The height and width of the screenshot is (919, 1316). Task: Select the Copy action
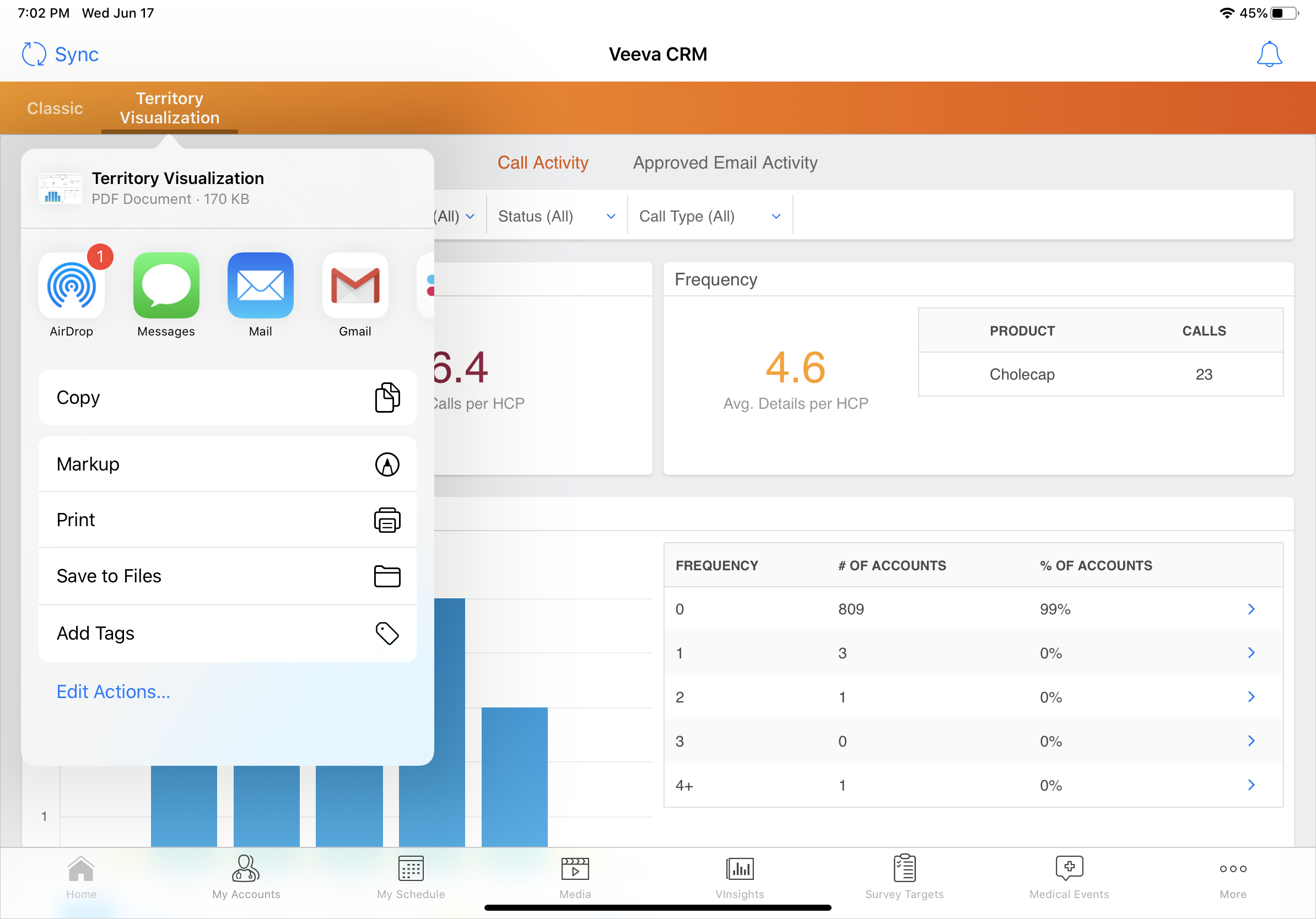(227, 398)
